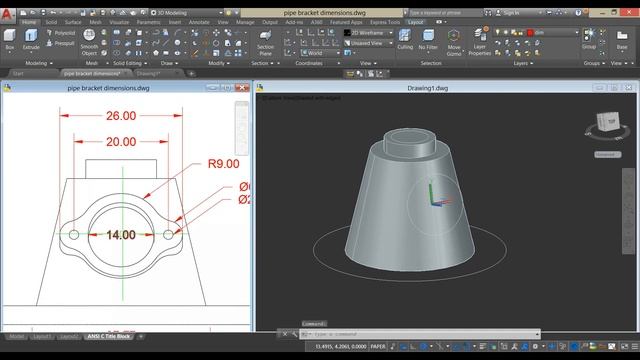The width and height of the screenshot is (640, 360).
Task: Open the Help question mark icon
Action: (578, 13)
